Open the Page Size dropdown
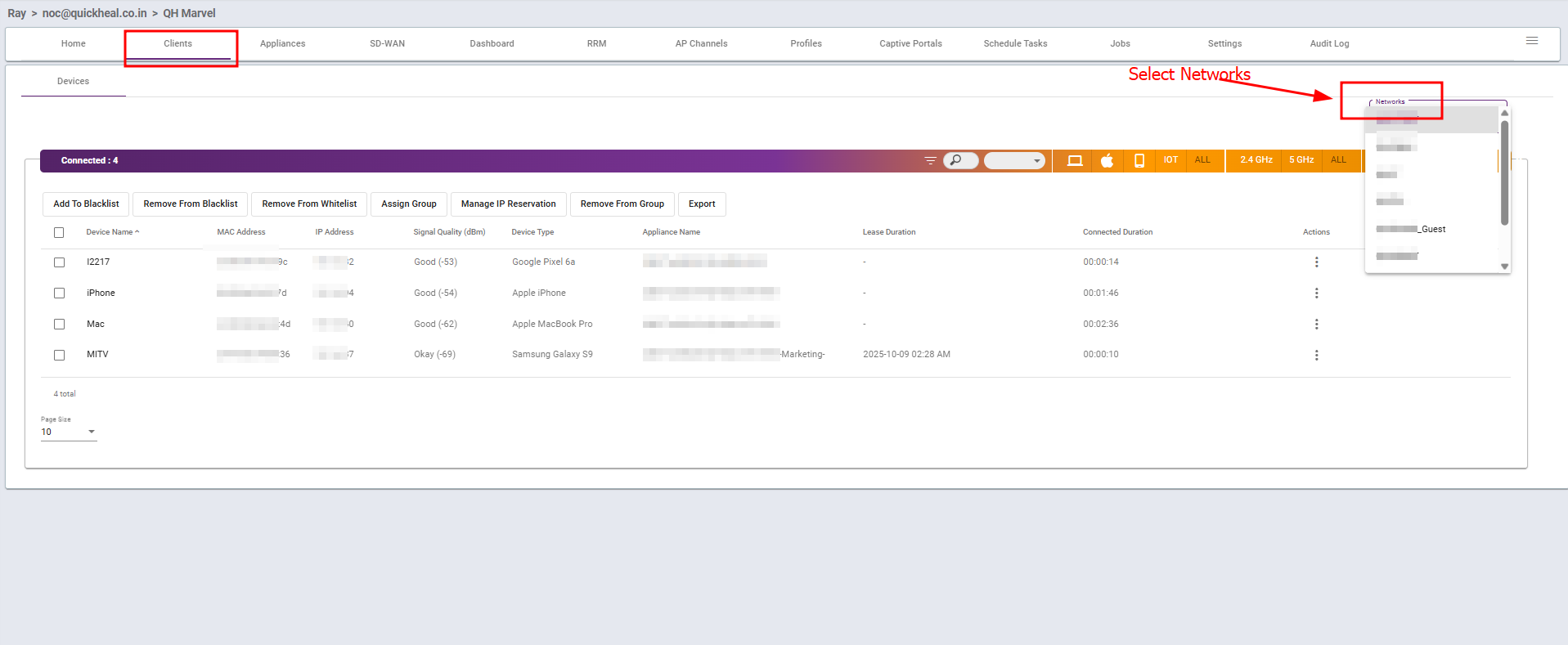The width and height of the screenshot is (1568, 645). [x=69, y=432]
